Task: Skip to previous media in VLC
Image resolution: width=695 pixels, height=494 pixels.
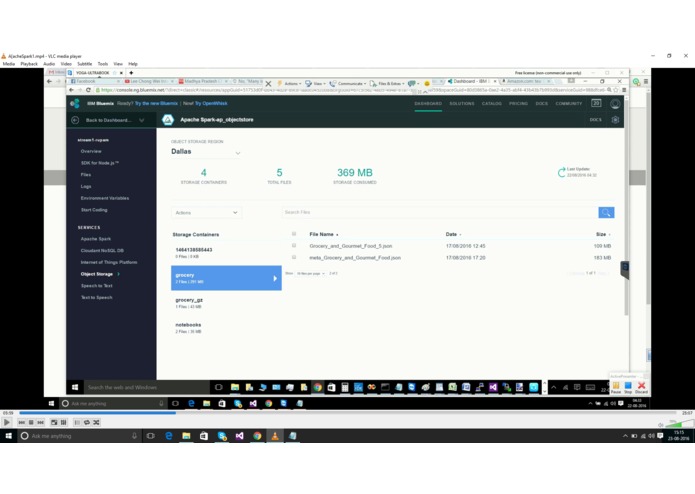Action: (x=22, y=422)
